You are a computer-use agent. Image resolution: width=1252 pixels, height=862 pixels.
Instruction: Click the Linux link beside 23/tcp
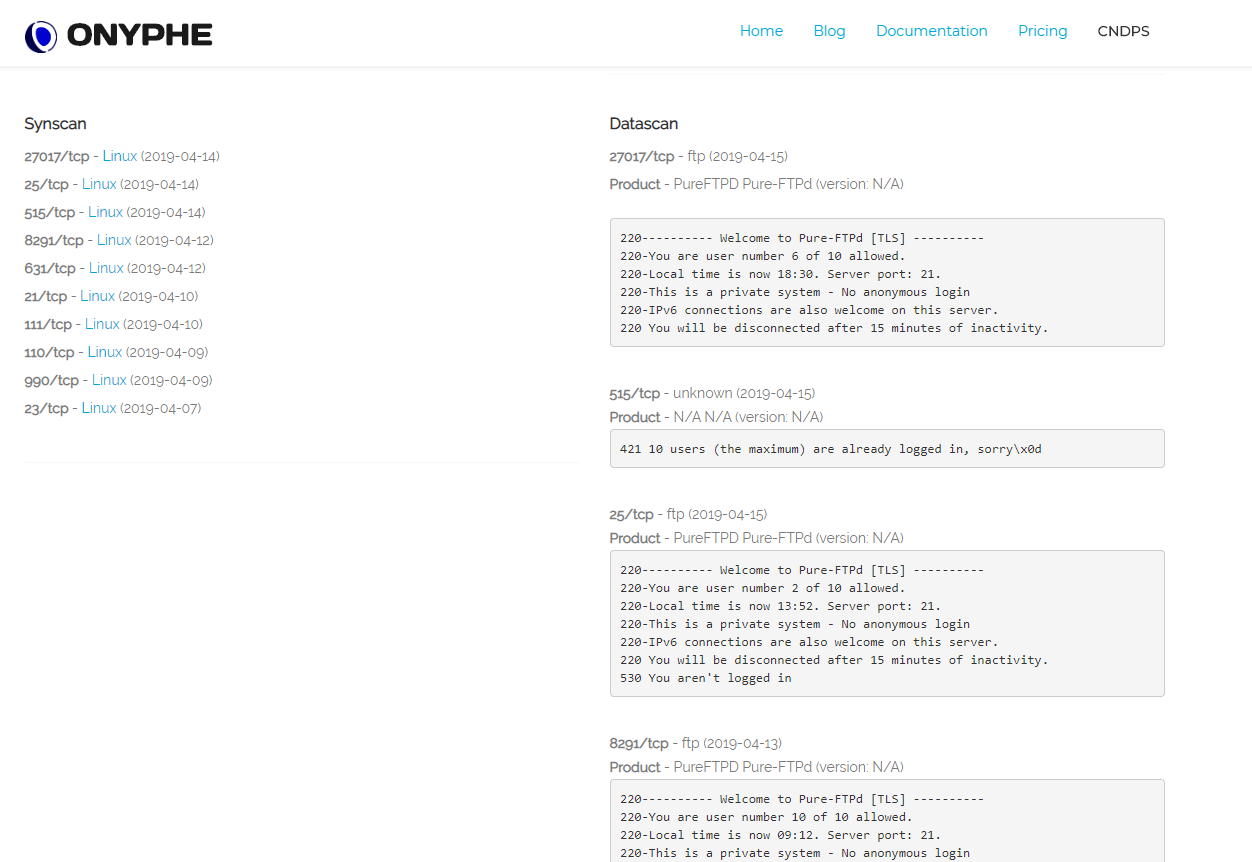(x=99, y=408)
